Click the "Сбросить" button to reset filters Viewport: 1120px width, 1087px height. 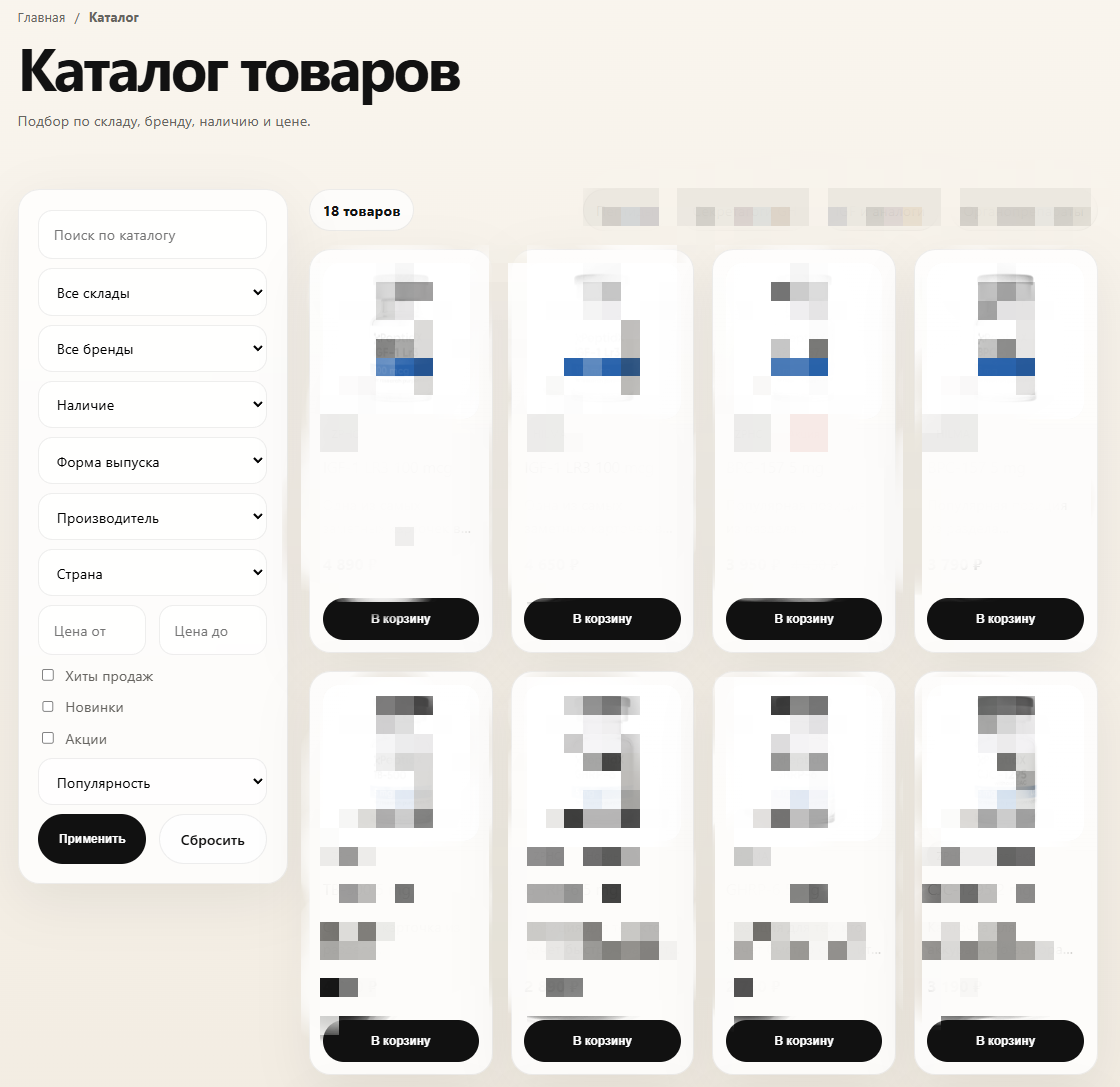(x=212, y=839)
